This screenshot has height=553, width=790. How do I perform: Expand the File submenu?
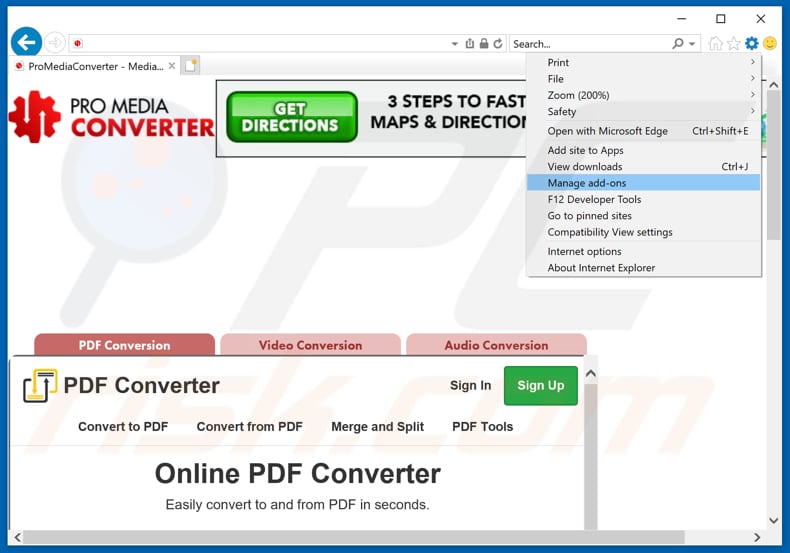click(x=644, y=79)
